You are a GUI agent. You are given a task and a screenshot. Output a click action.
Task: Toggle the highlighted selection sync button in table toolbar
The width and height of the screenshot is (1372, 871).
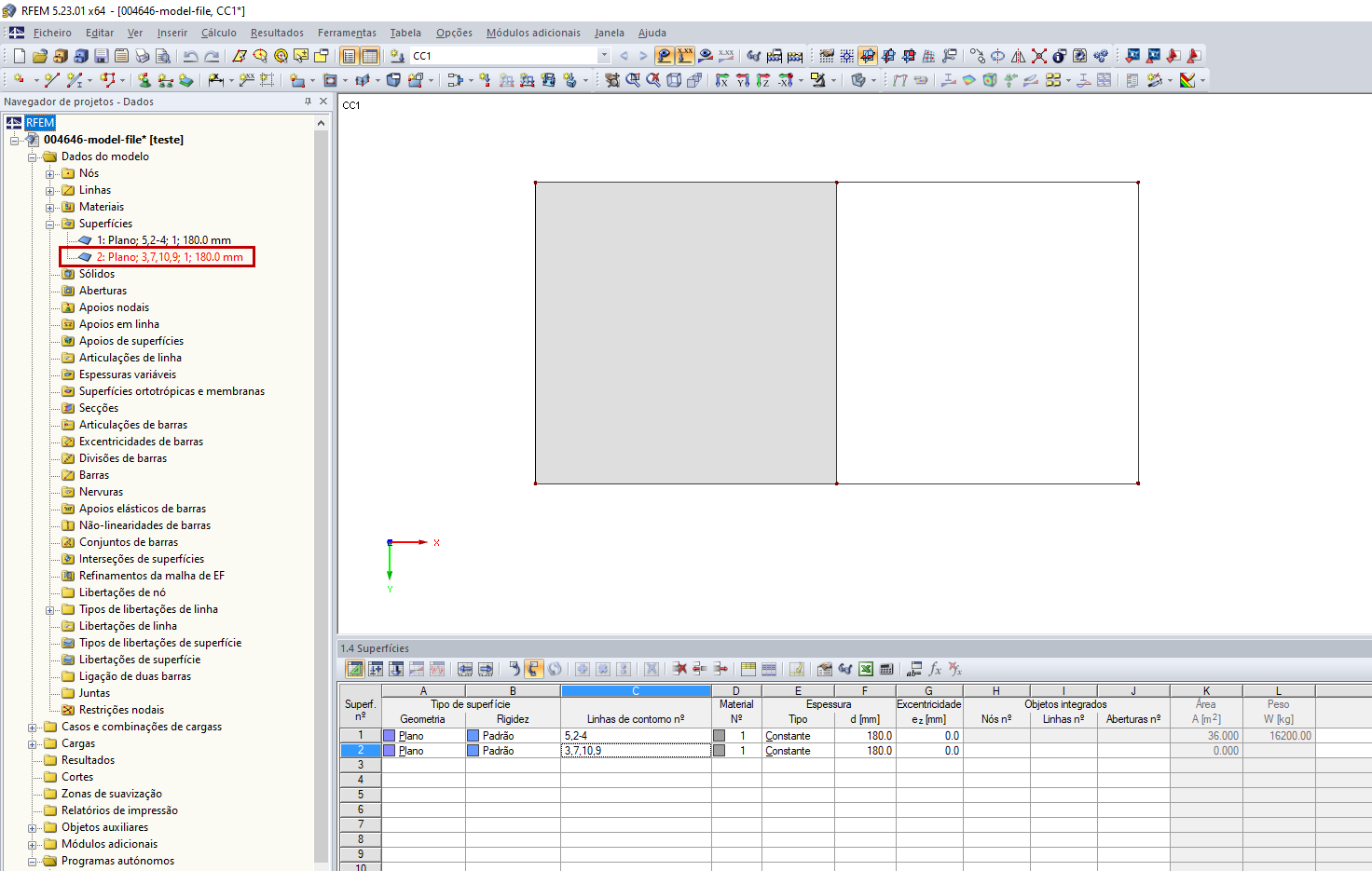[x=534, y=669]
